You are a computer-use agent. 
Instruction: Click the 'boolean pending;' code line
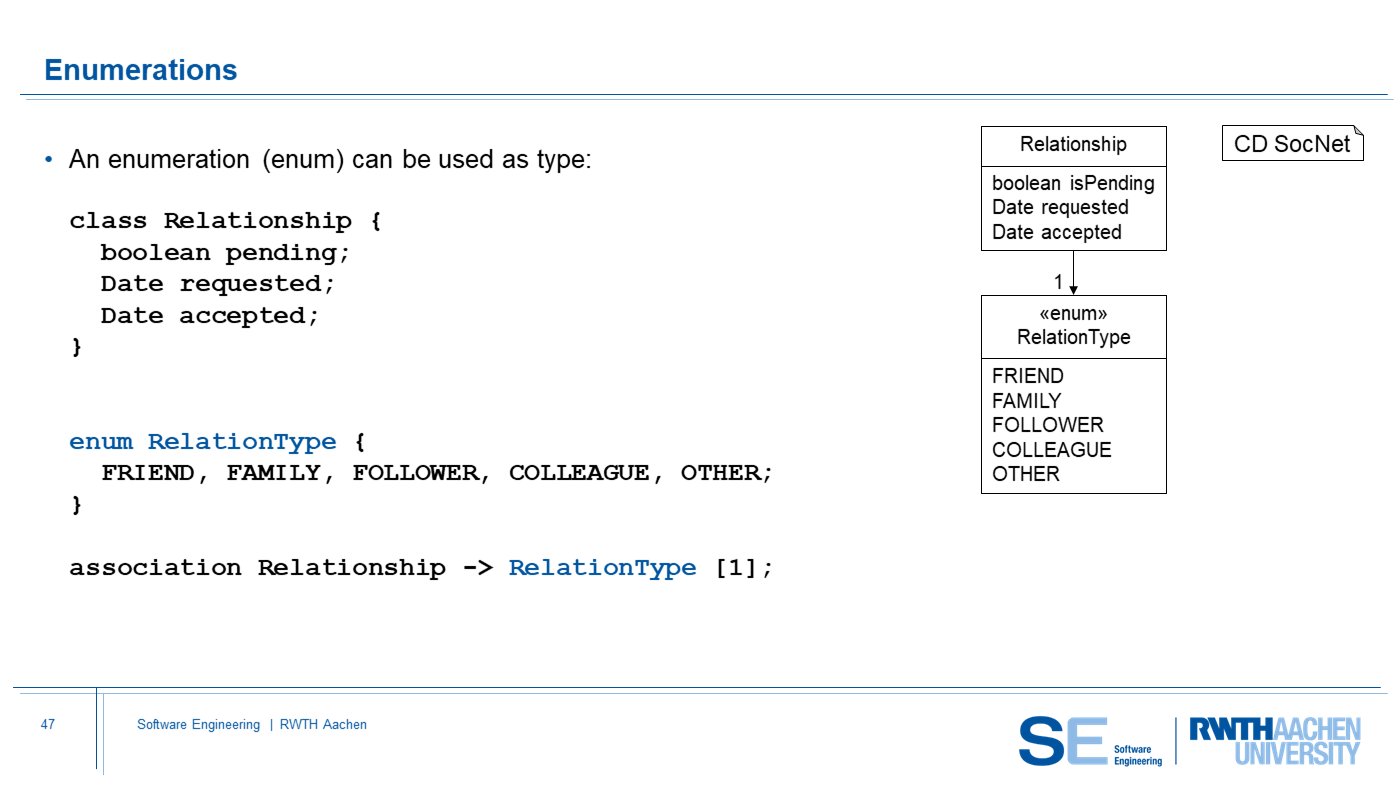click(x=225, y=253)
